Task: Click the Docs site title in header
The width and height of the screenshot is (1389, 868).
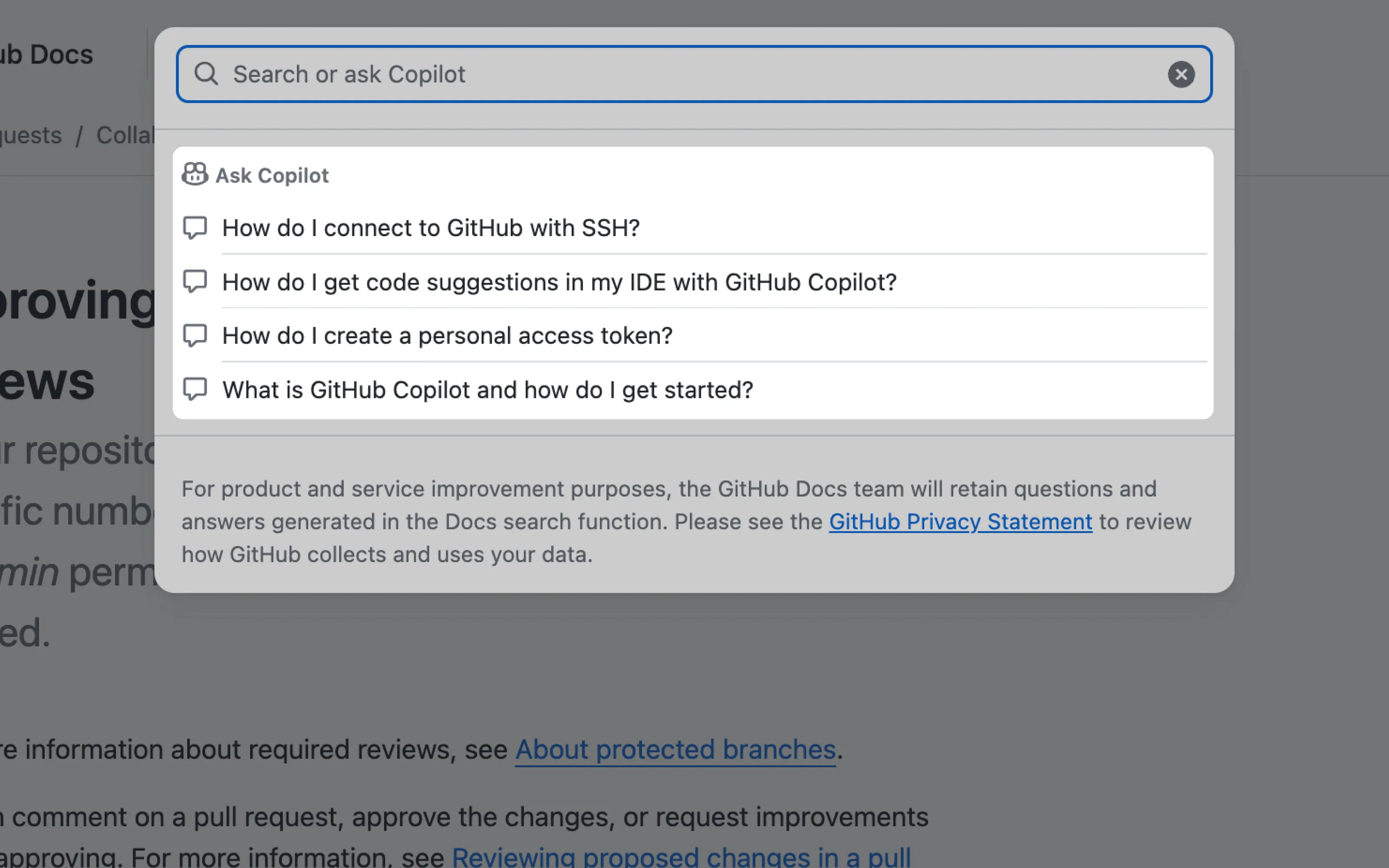Action: [46, 55]
